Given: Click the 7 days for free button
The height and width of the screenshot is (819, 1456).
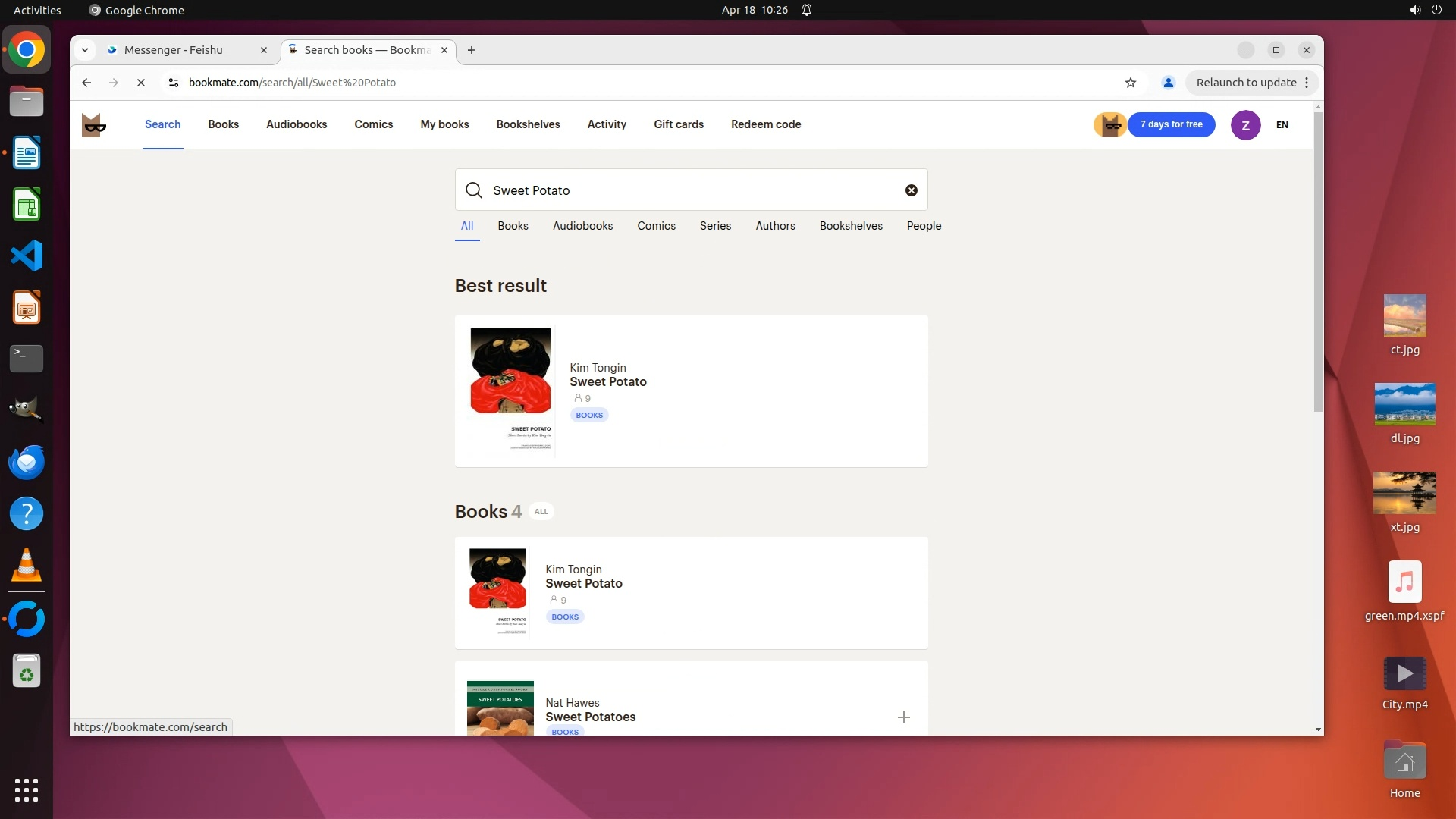Looking at the screenshot, I should 1171,124.
